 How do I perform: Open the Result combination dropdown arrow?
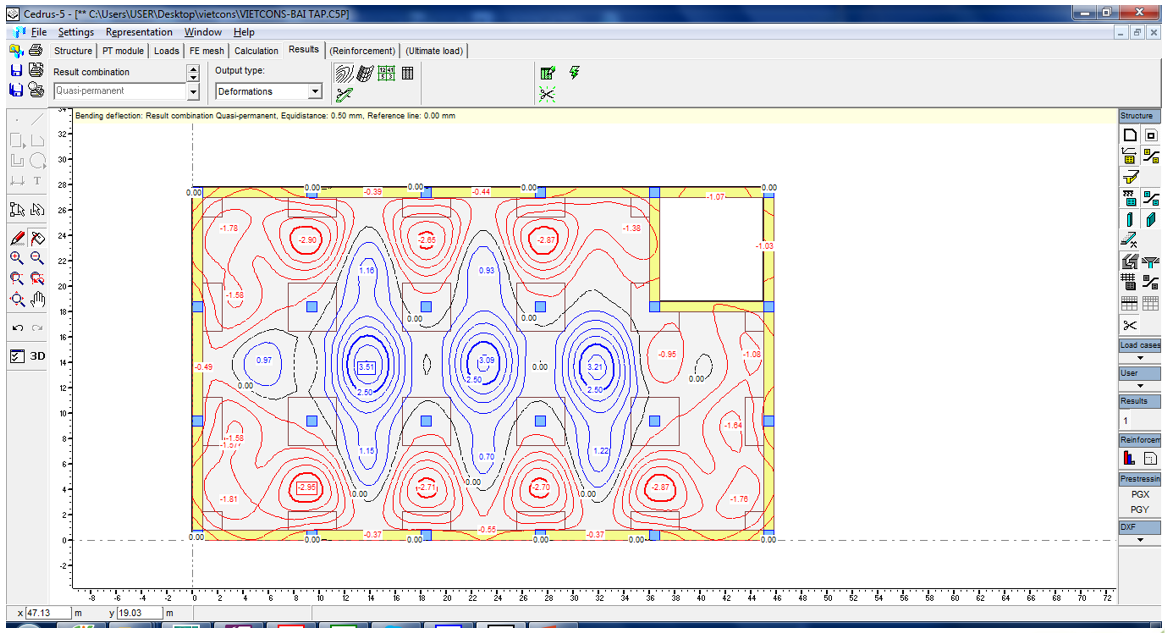click(193, 91)
